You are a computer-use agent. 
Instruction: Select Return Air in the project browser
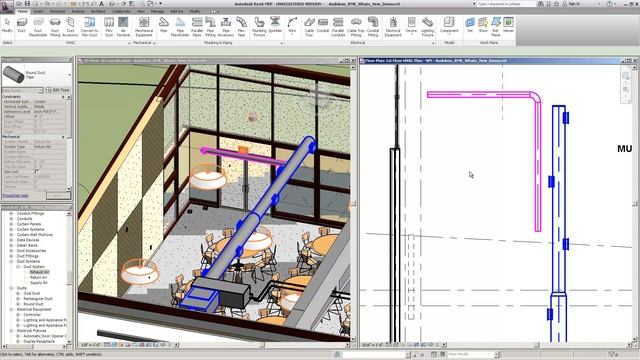[38, 277]
